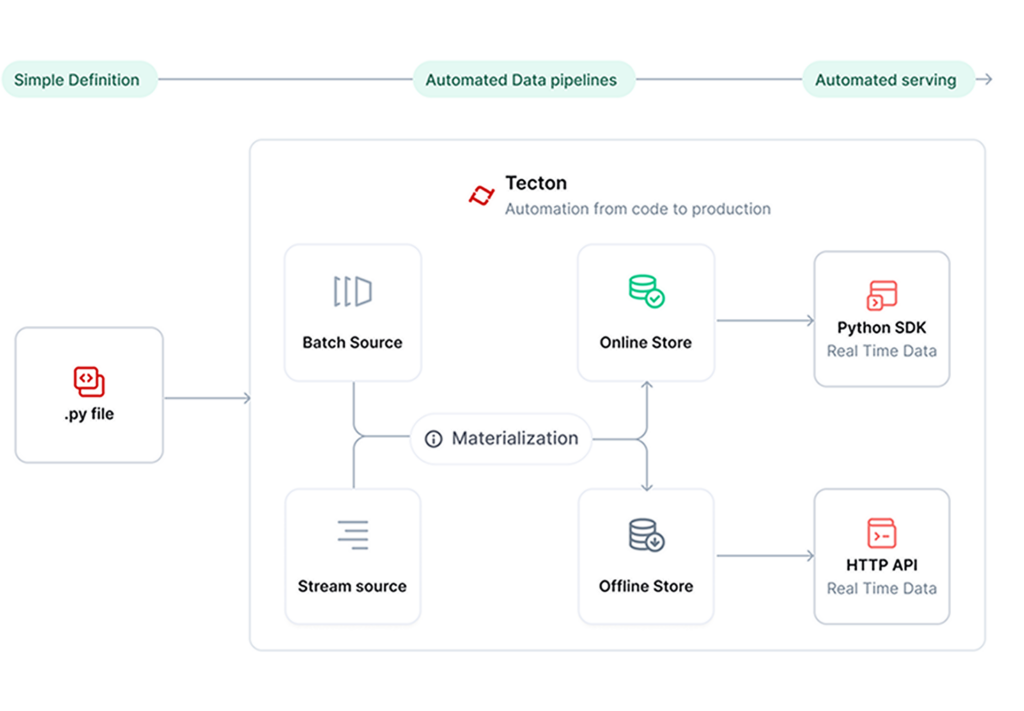Click the Batch Source icon

[352, 292]
